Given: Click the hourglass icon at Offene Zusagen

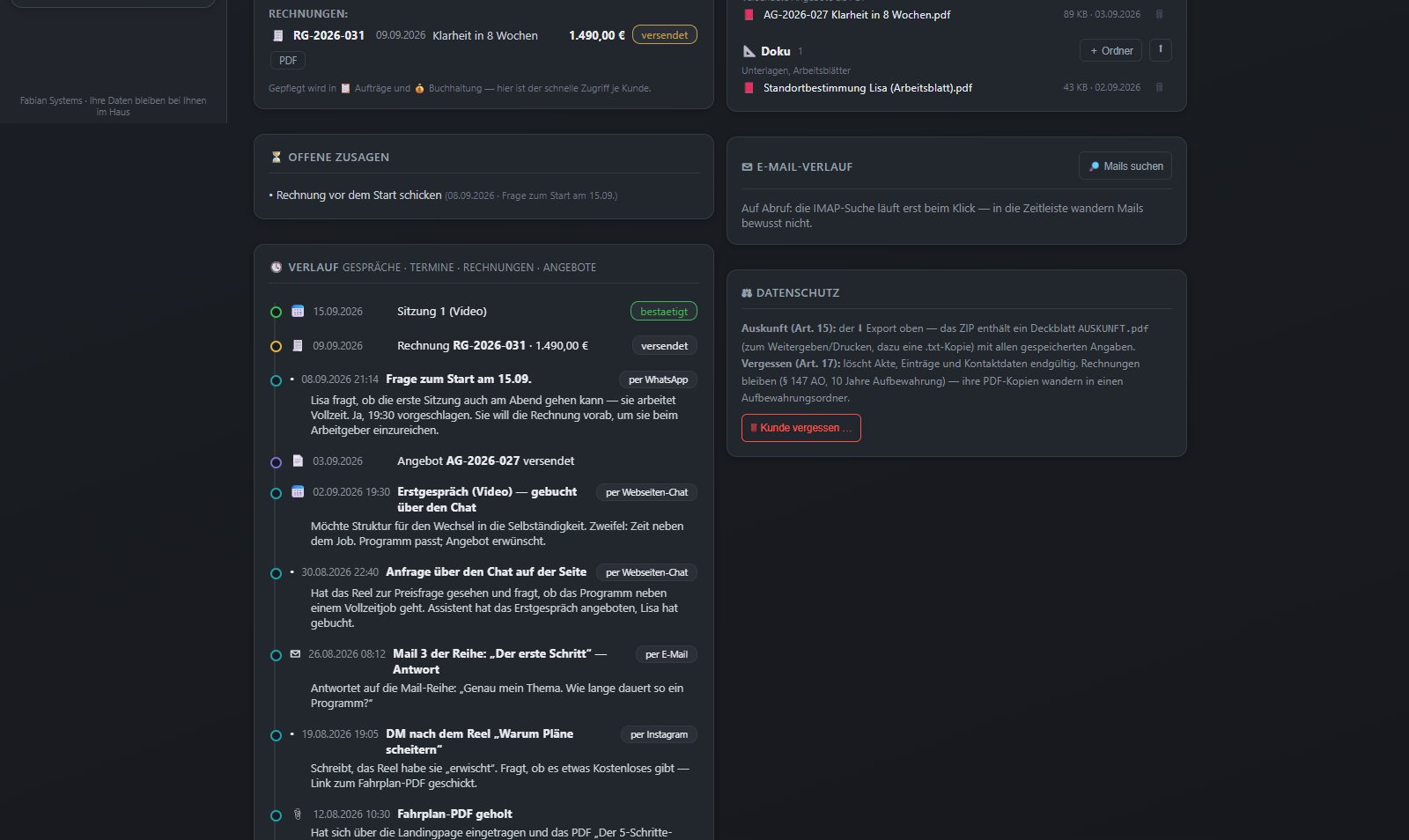Looking at the screenshot, I should click(x=277, y=157).
